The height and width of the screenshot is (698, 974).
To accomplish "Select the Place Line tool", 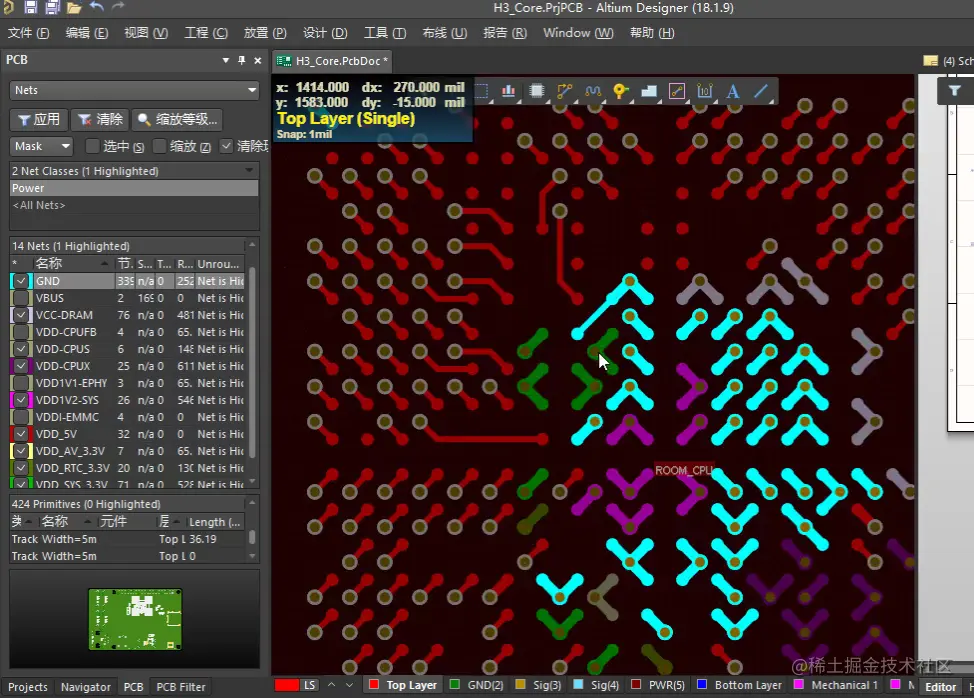I will pos(761,91).
